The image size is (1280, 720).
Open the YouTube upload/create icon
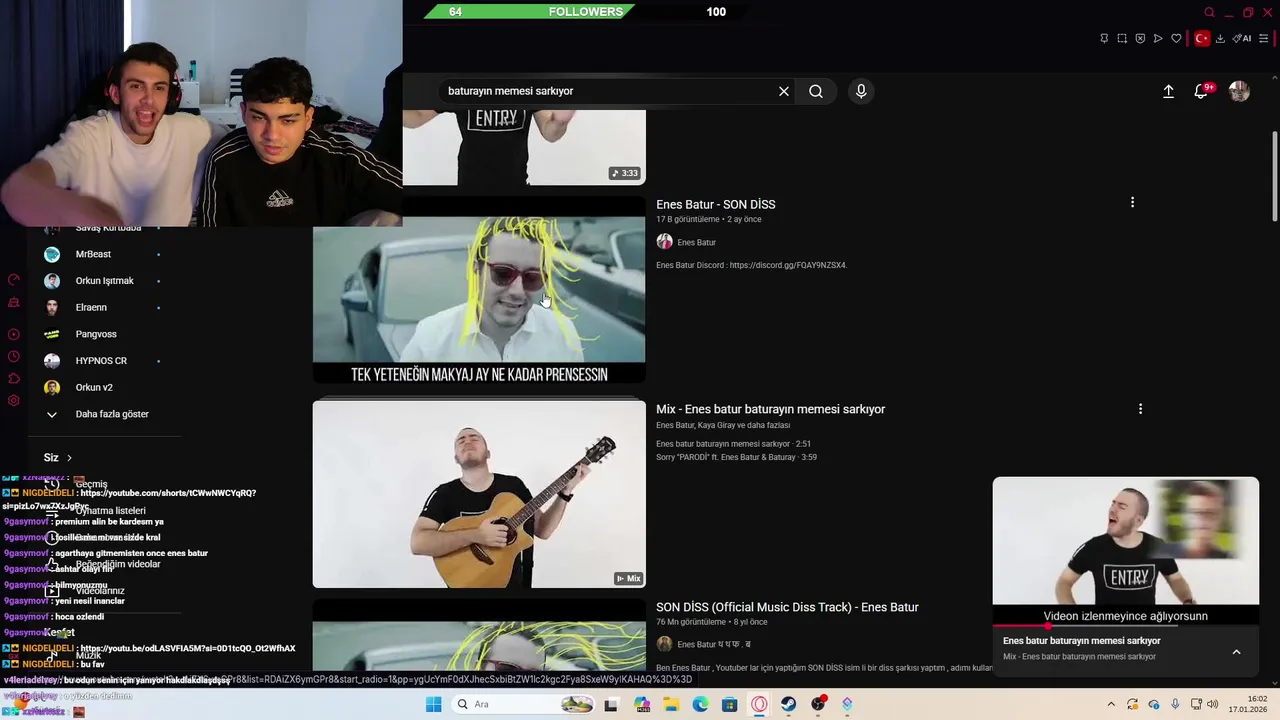pos(1168,91)
